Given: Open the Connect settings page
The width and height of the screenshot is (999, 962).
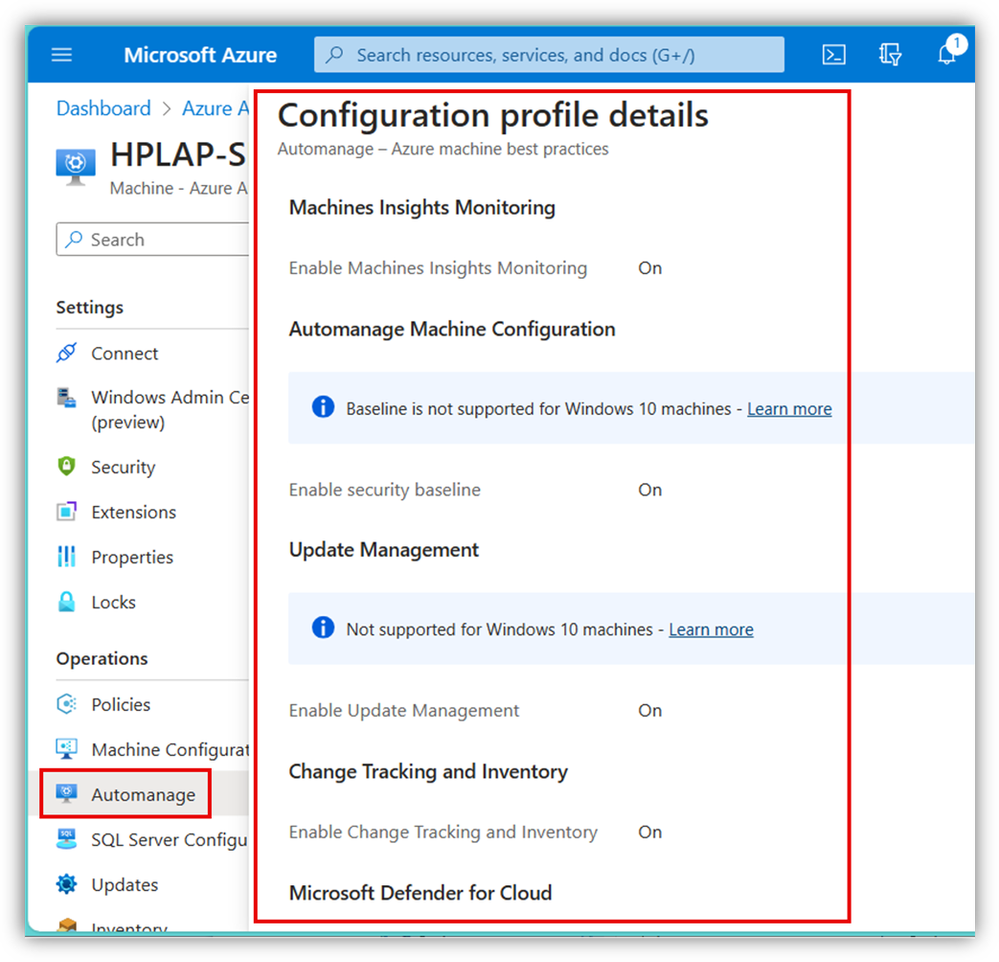Looking at the screenshot, I should (x=124, y=354).
